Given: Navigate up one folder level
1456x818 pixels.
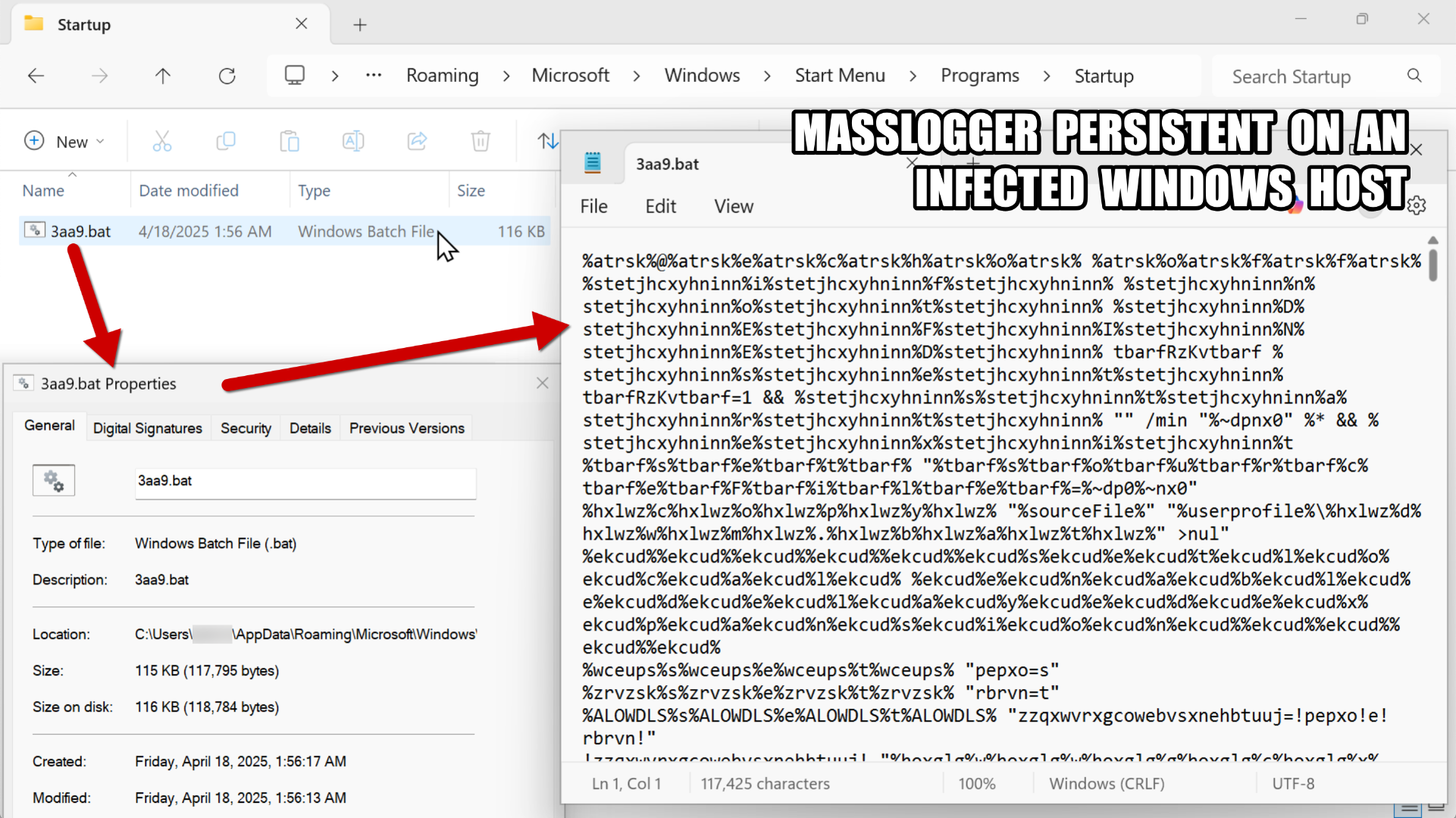Looking at the screenshot, I should click(163, 76).
